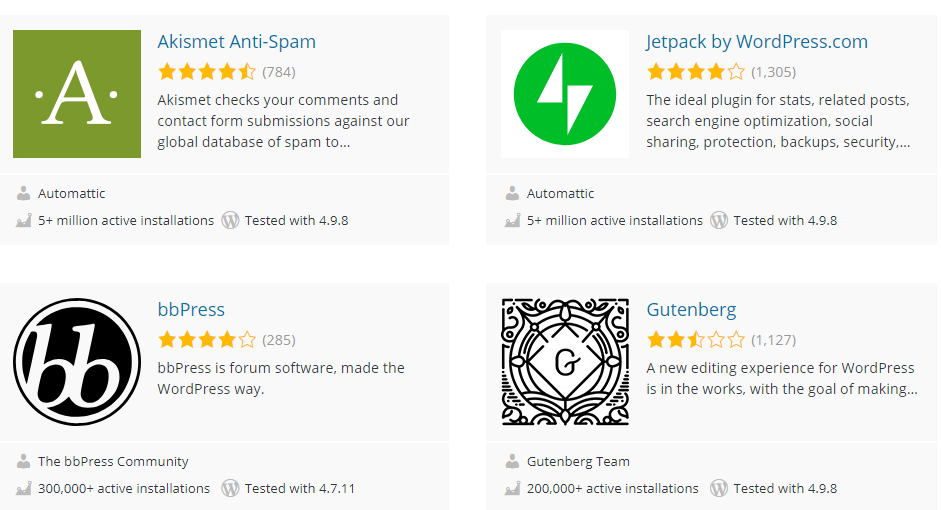Open the bbPress plugin title link
941x510 pixels.
(x=191, y=309)
